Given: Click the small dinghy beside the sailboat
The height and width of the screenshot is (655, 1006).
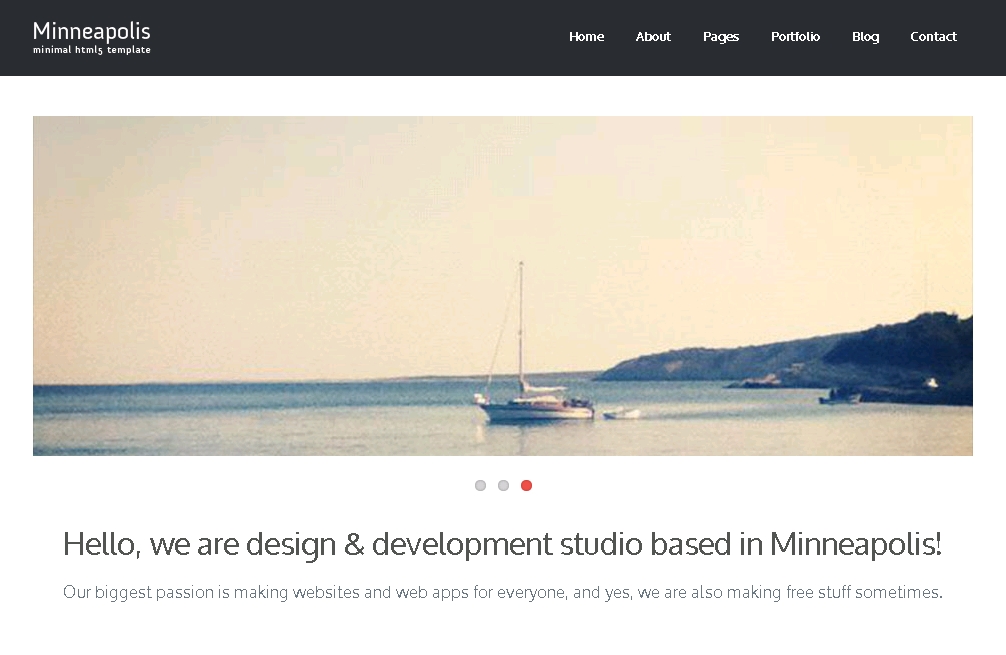Looking at the screenshot, I should (622, 413).
